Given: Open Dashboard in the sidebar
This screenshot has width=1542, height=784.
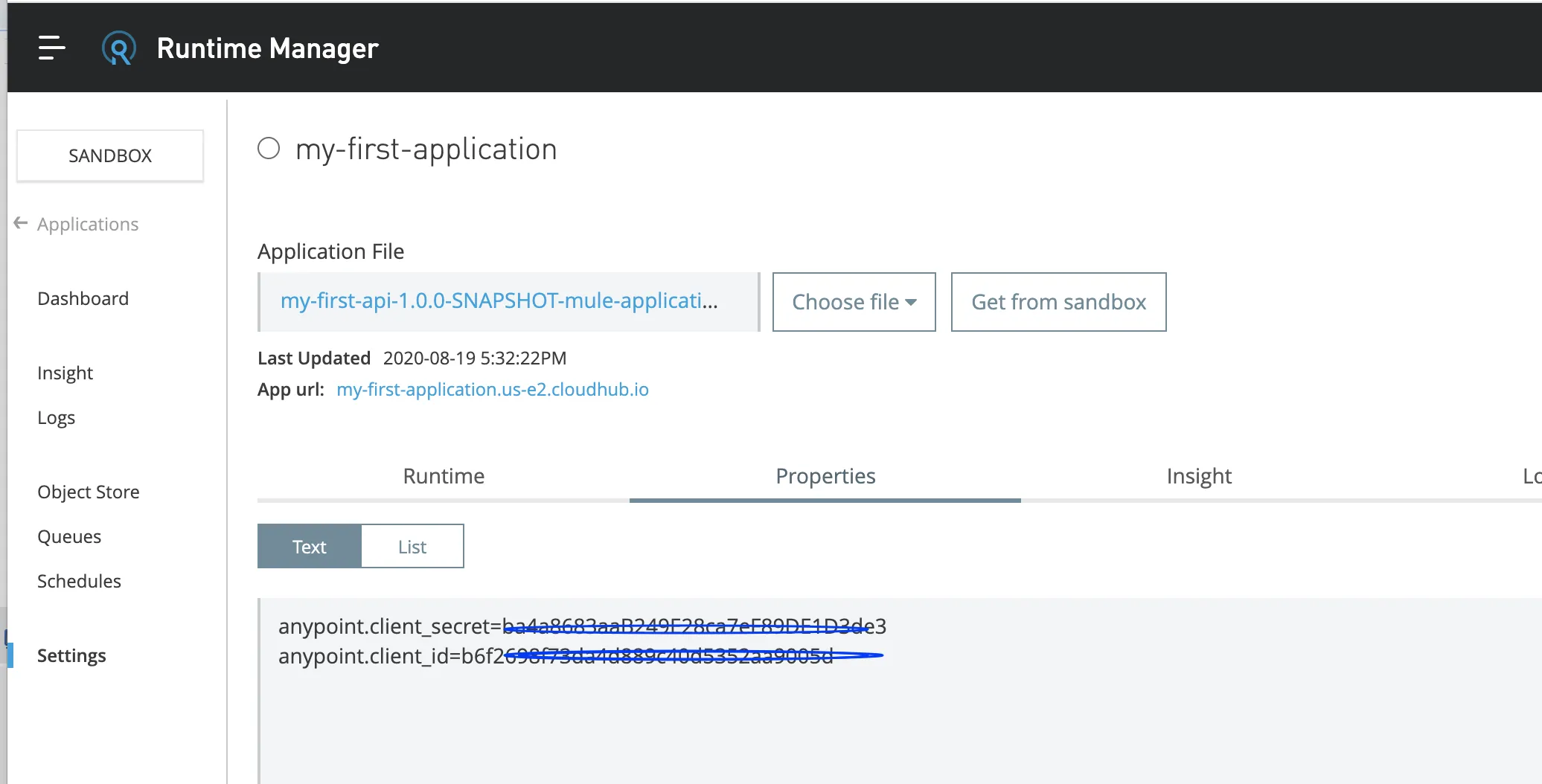Looking at the screenshot, I should click(83, 298).
